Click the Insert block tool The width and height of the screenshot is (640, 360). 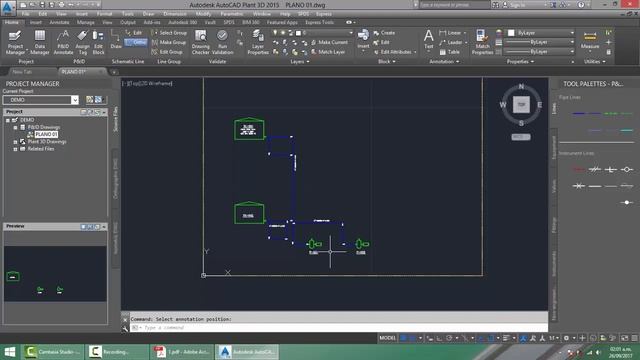point(363,40)
